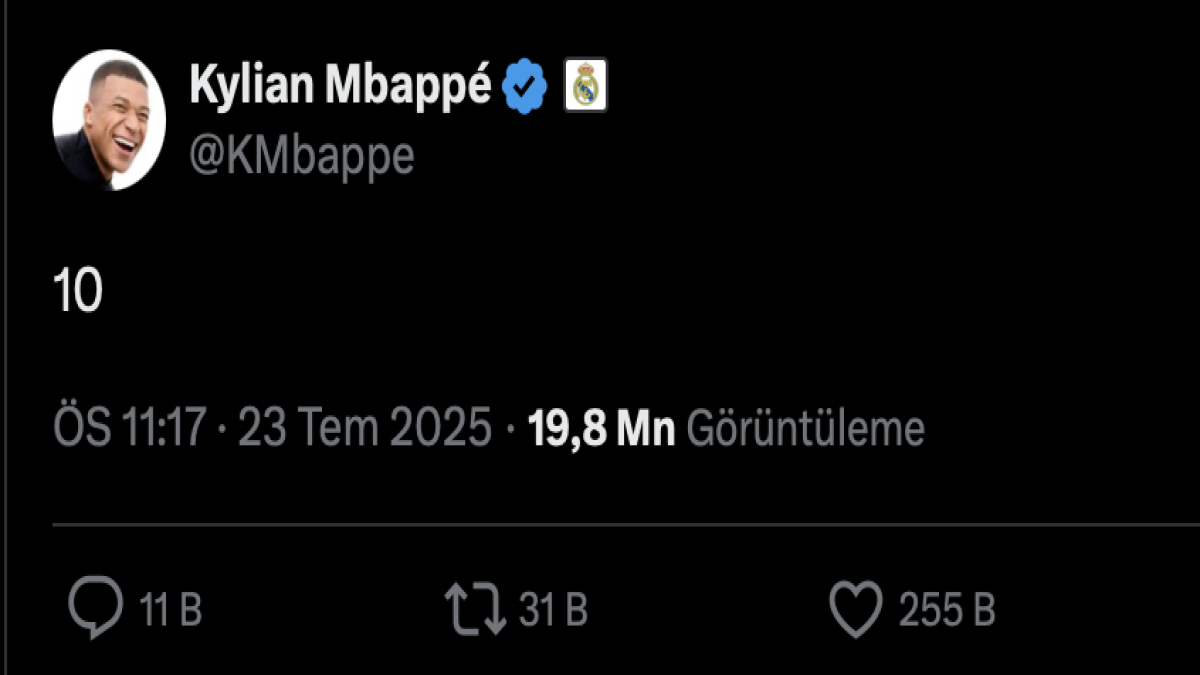Image resolution: width=1200 pixels, height=675 pixels.
Task: Click the "11:17" time in timestamp
Action: pyautogui.click(x=163, y=430)
